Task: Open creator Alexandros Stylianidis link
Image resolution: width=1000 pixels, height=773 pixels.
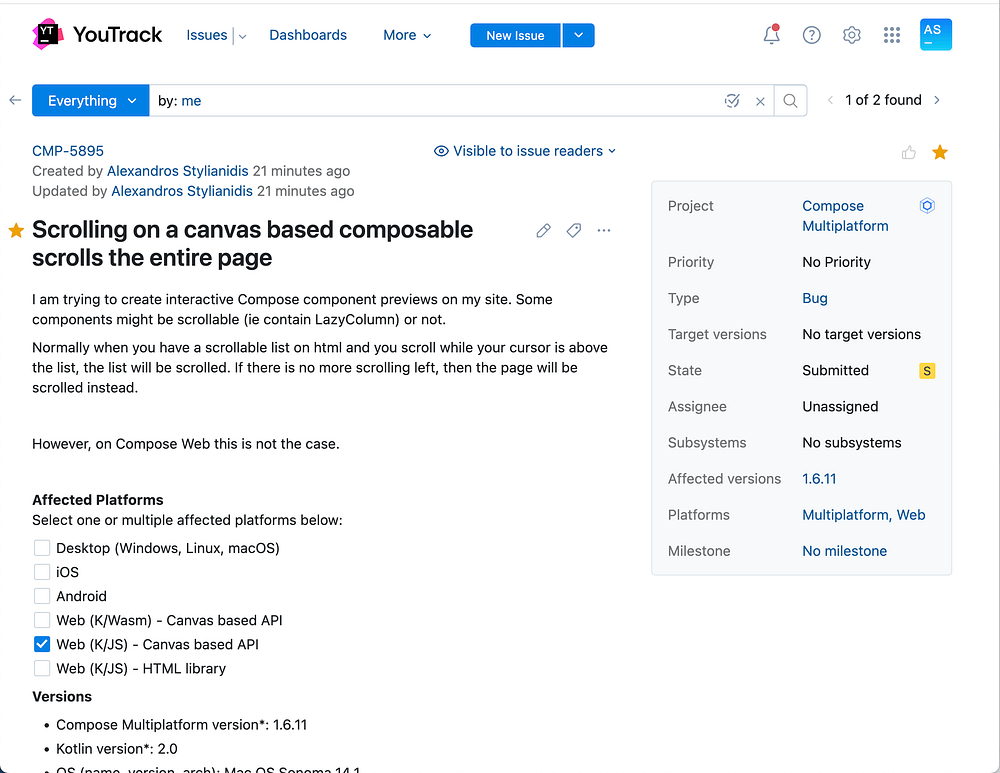Action: tap(177, 171)
